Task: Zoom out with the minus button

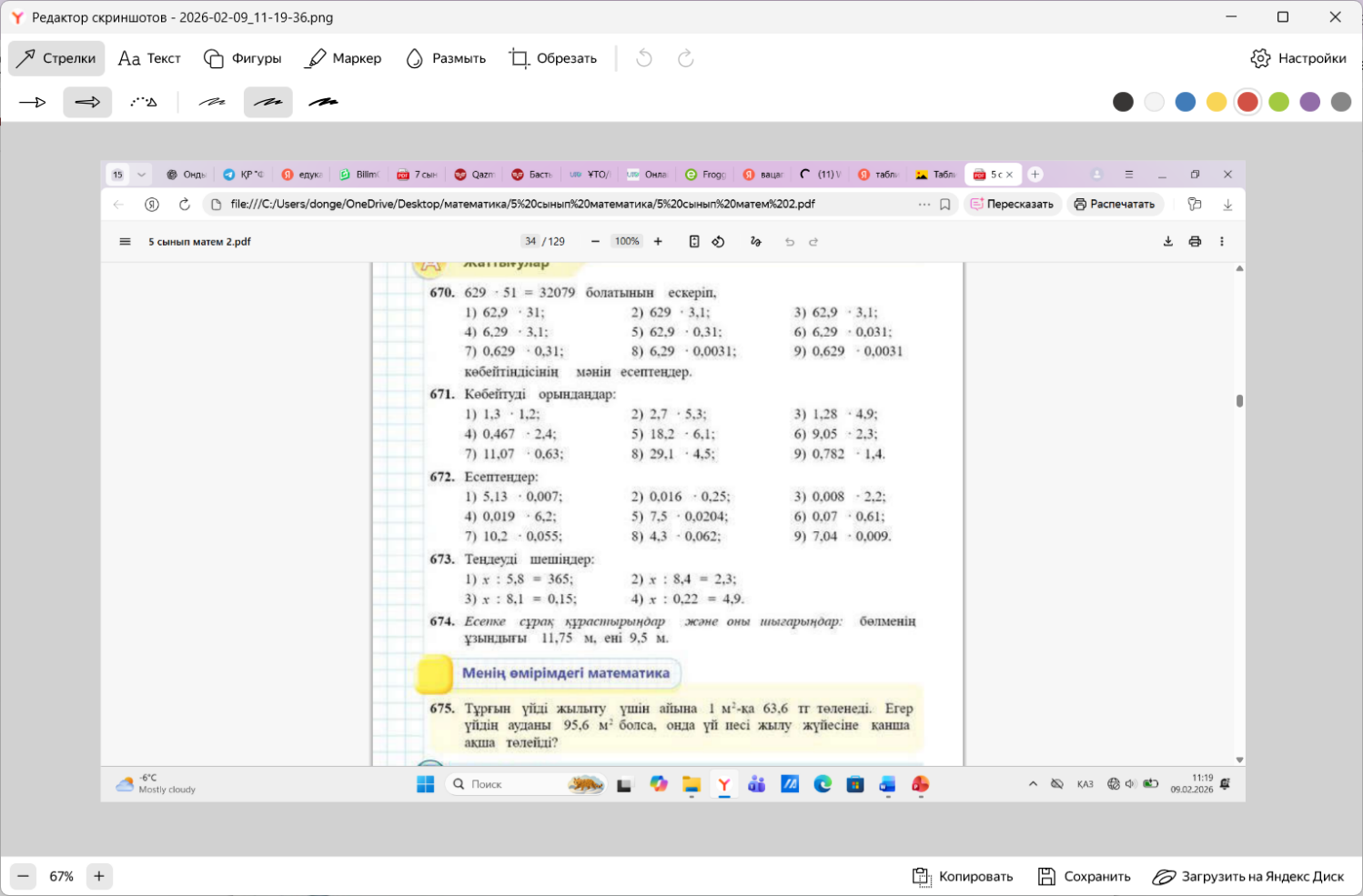Action: tap(24, 876)
